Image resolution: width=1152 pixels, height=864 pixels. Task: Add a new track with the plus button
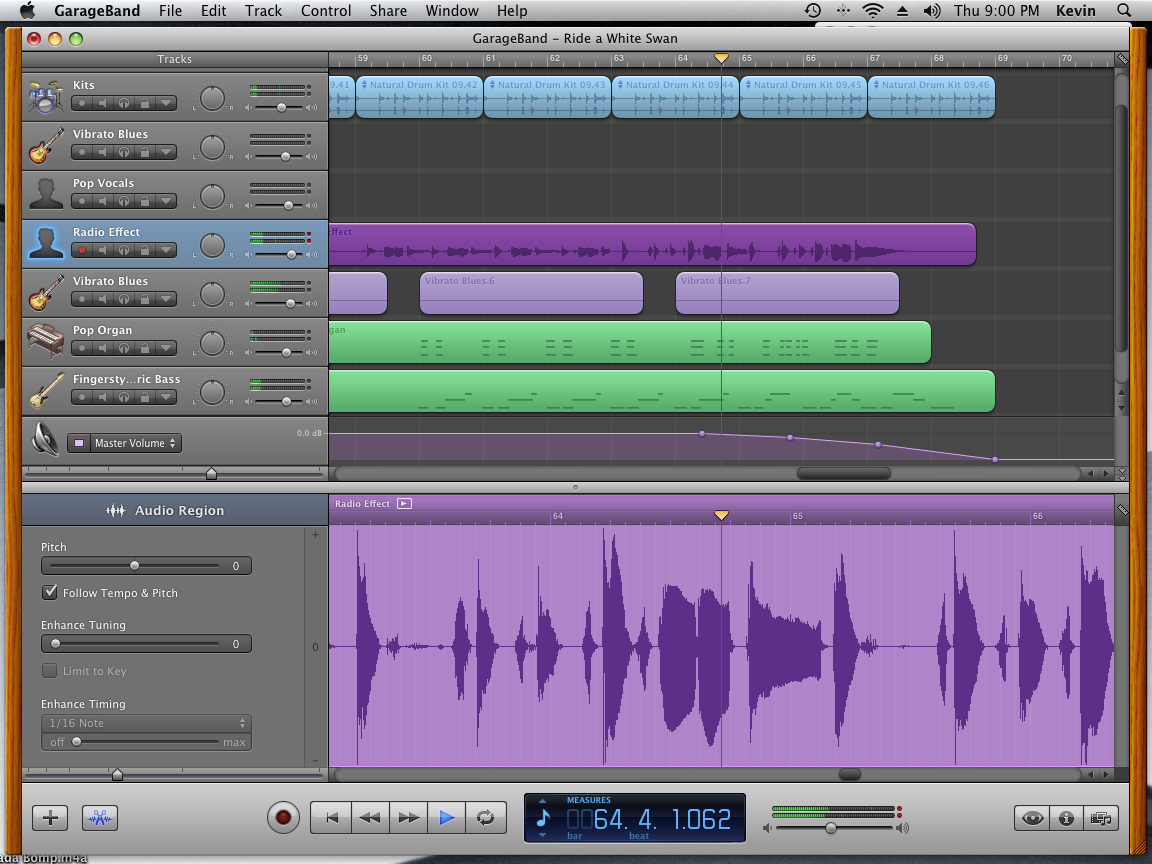(50, 818)
